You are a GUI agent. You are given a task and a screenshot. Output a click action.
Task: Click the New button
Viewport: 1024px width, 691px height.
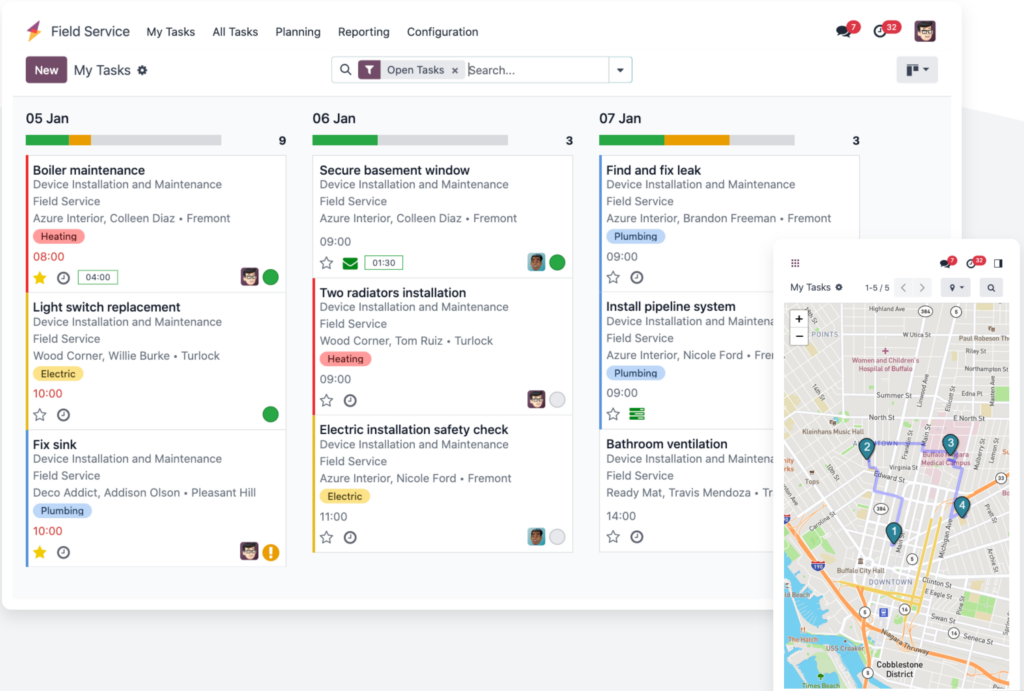pos(46,70)
